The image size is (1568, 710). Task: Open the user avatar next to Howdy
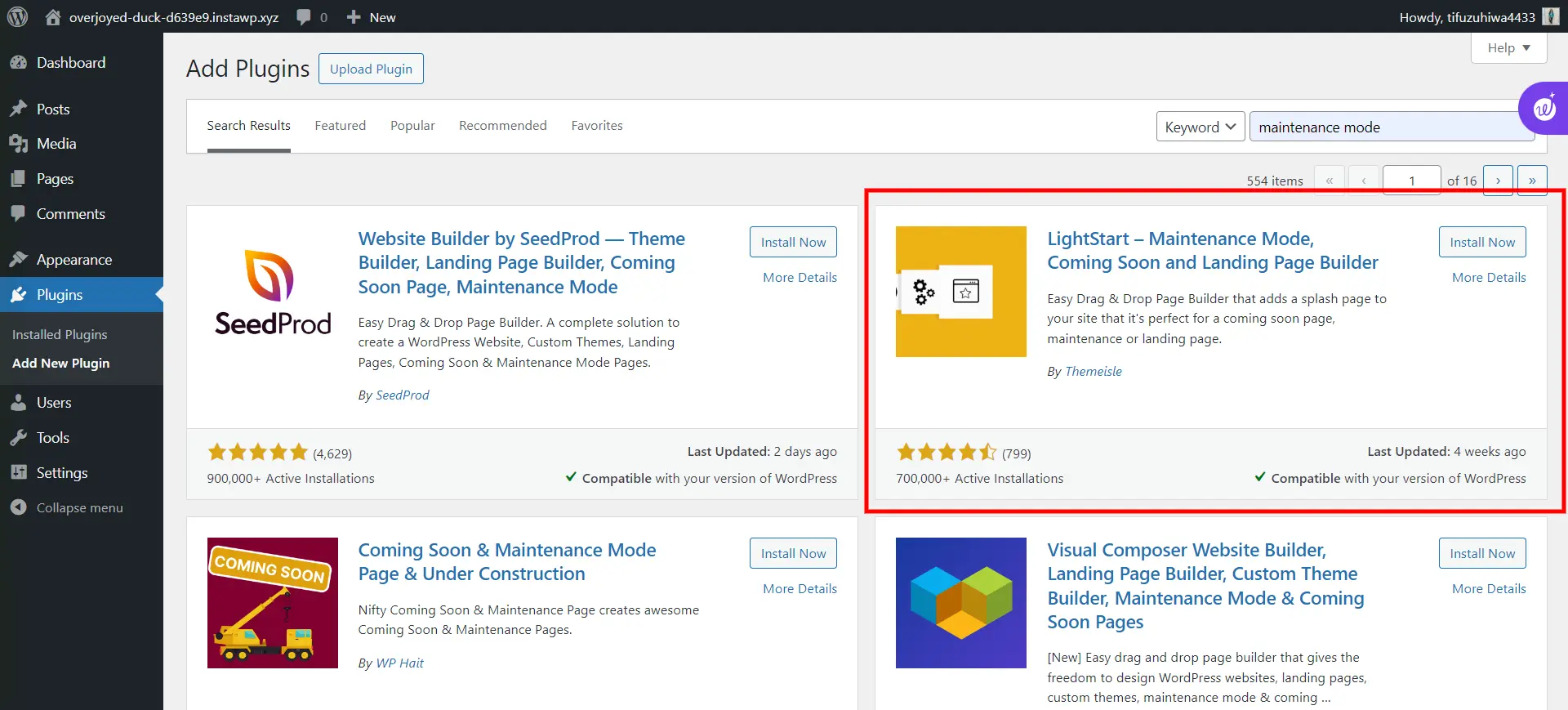click(x=1550, y=16)
